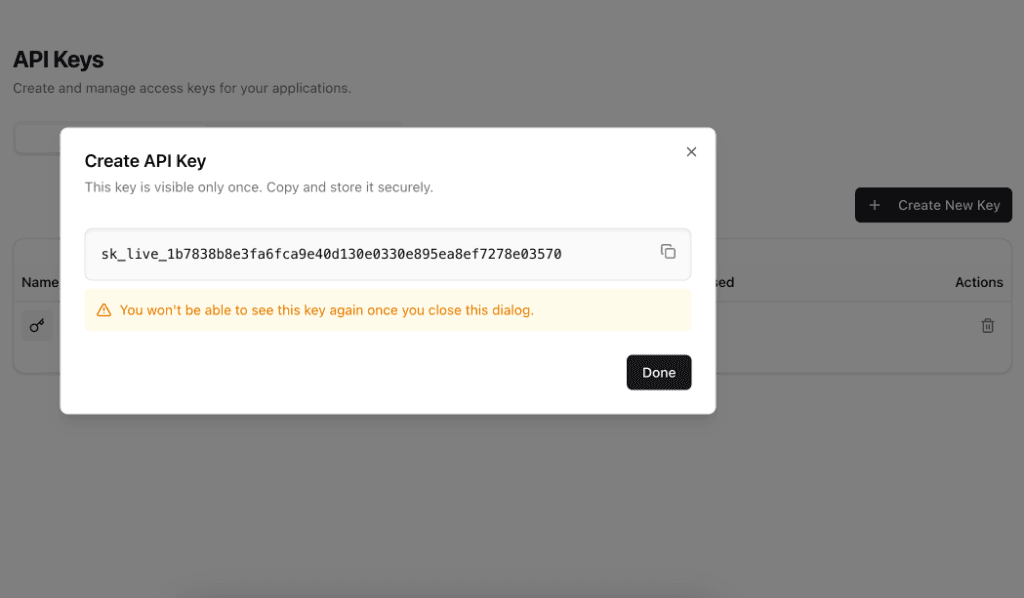This screenshot has width=1024, height=598.
Task: Click the Create API Key dialog title
Action: (145, 161)
